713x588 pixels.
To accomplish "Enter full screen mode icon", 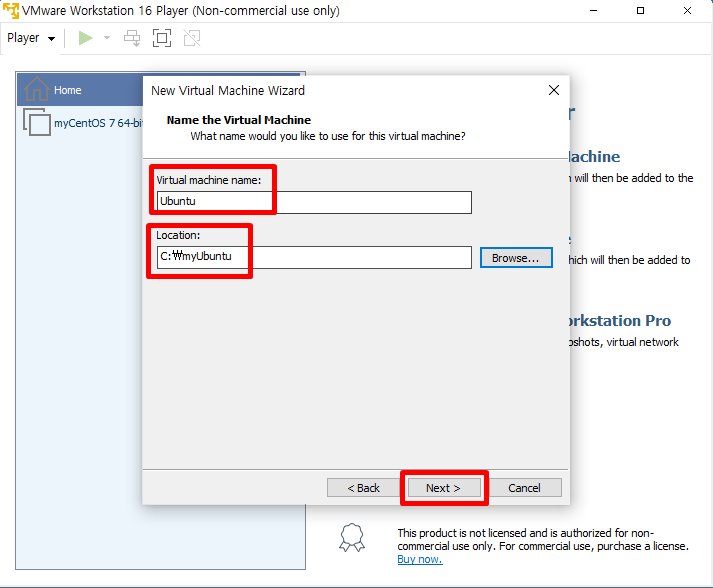I will tap(162, 38).
